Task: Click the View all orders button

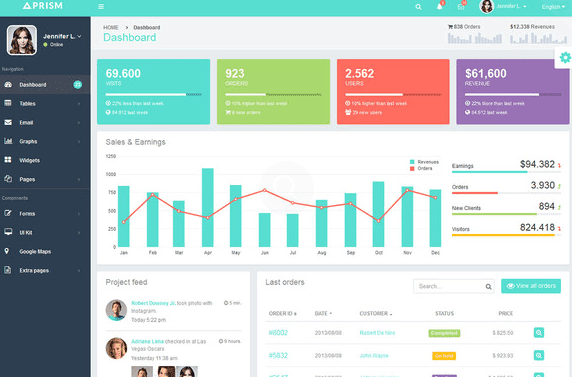Action: click(531, 286)
